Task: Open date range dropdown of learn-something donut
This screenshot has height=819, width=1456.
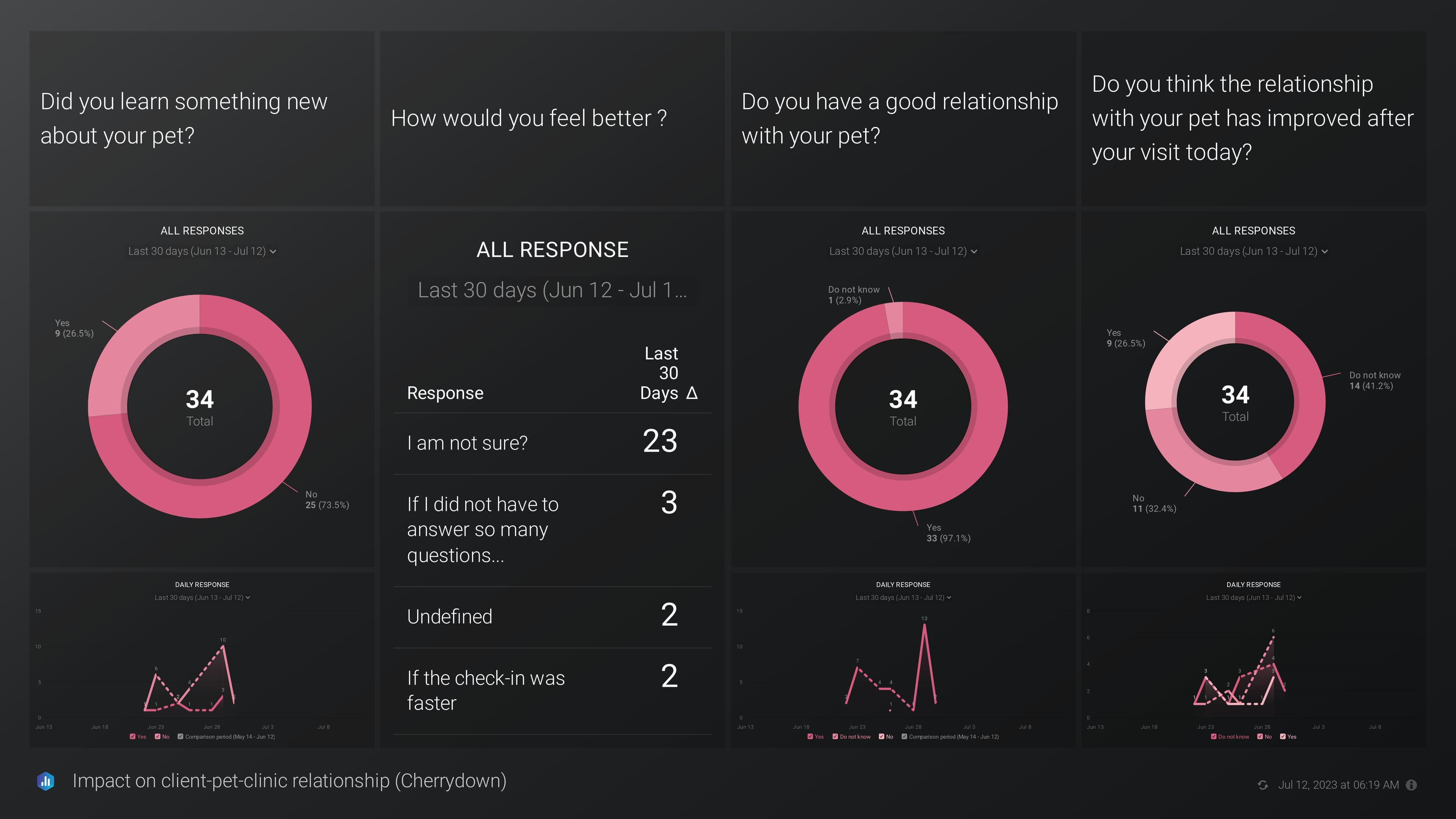Action: [202, 251]
